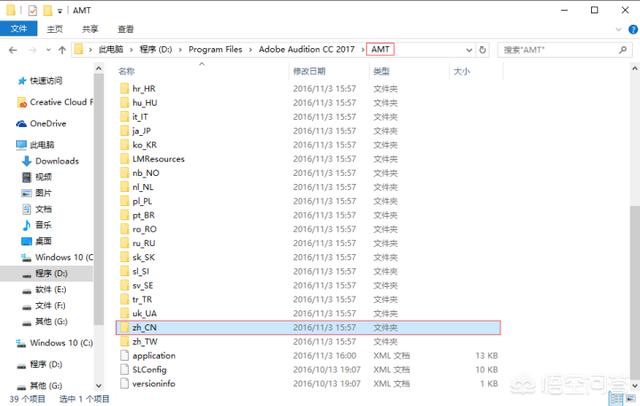
Task: Click the application XML file icon
Action: (x=125, y=355)
